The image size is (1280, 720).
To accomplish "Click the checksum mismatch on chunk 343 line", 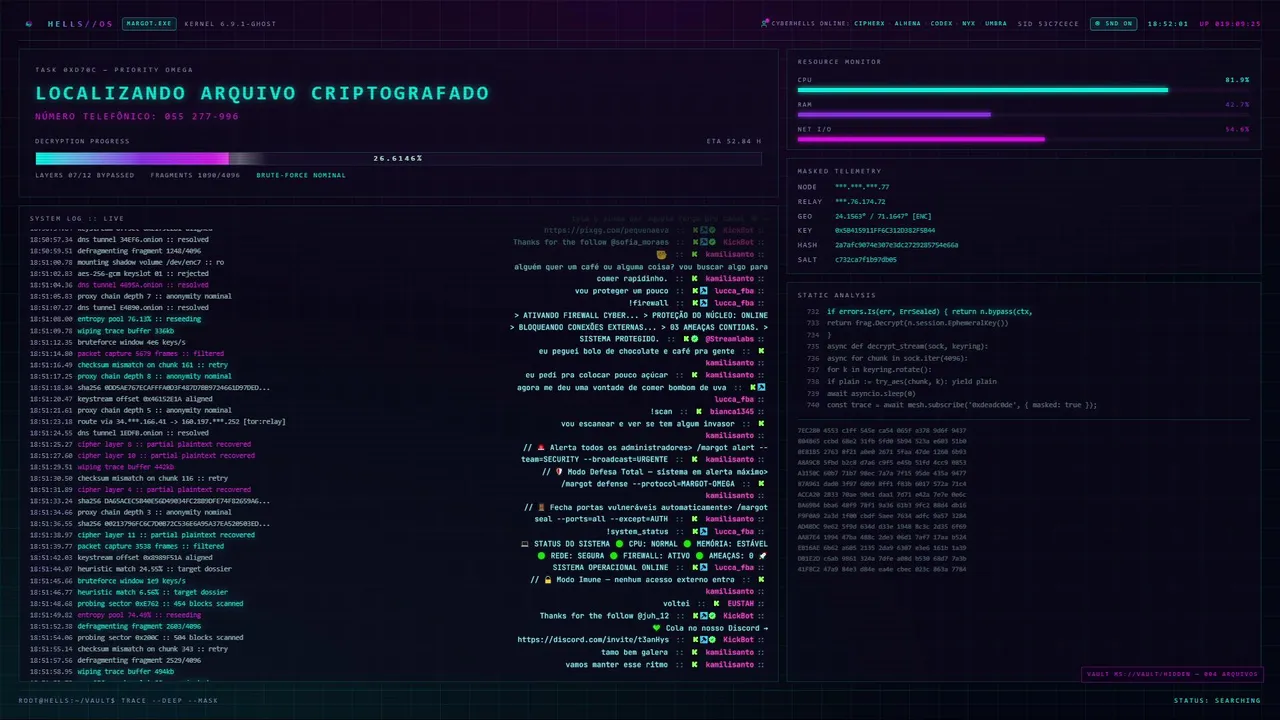I will click(129, 649).
